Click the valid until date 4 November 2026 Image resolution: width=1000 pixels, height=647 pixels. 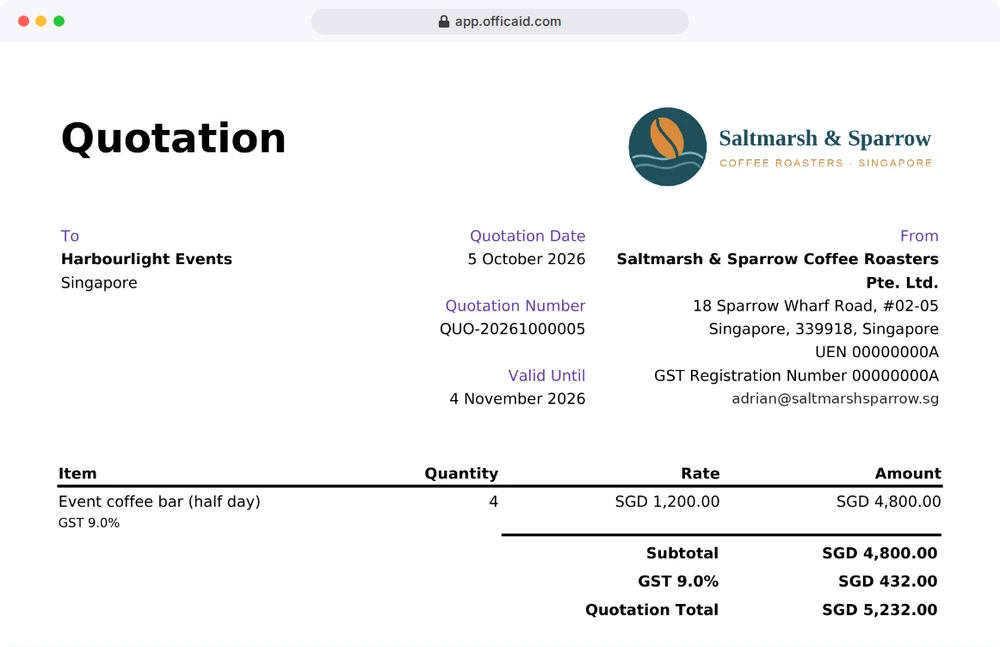click(517, 399)
